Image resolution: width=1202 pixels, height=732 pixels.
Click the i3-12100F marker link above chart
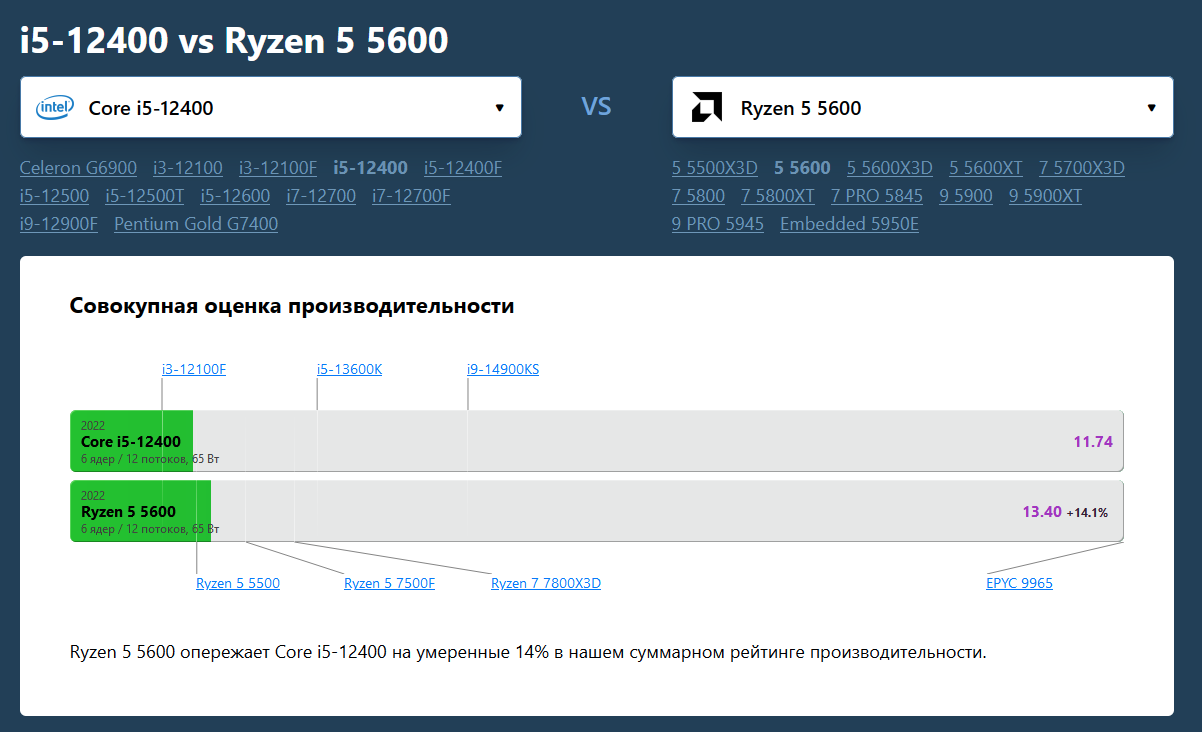pos(194,369)
